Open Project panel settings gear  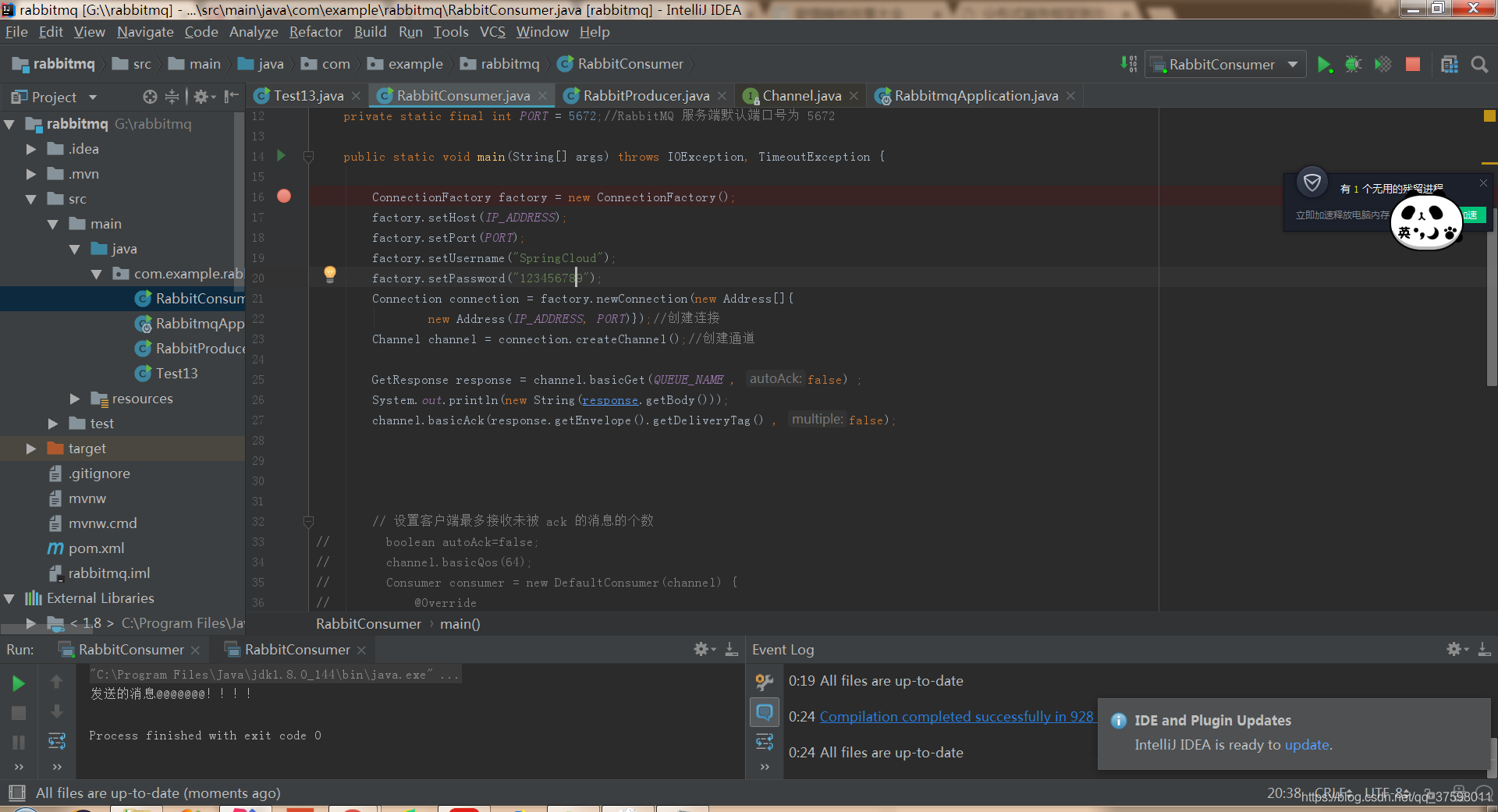(203, 97)
